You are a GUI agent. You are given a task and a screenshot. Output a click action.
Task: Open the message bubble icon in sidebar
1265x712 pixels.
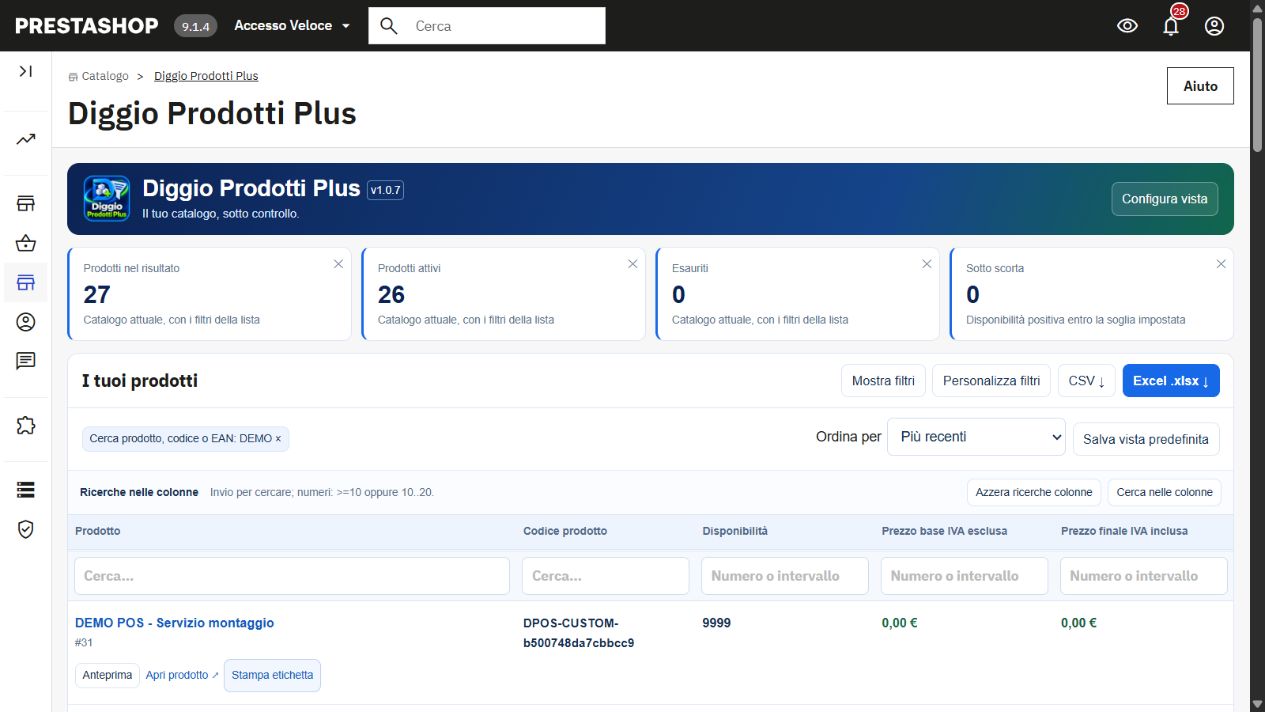point(26,361)
